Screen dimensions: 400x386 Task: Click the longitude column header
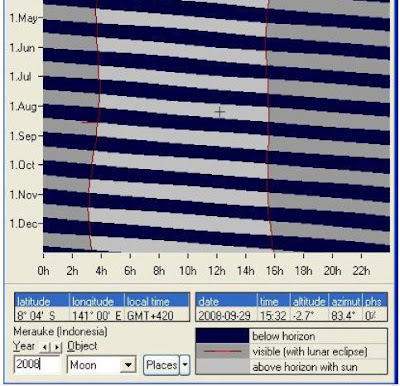(x=97, y=301)
